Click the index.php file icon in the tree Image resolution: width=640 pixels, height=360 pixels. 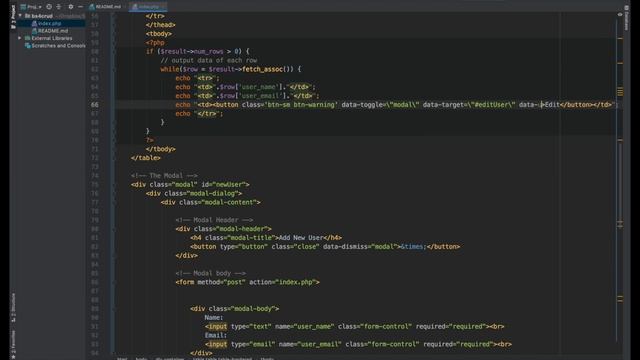point(34,24)
